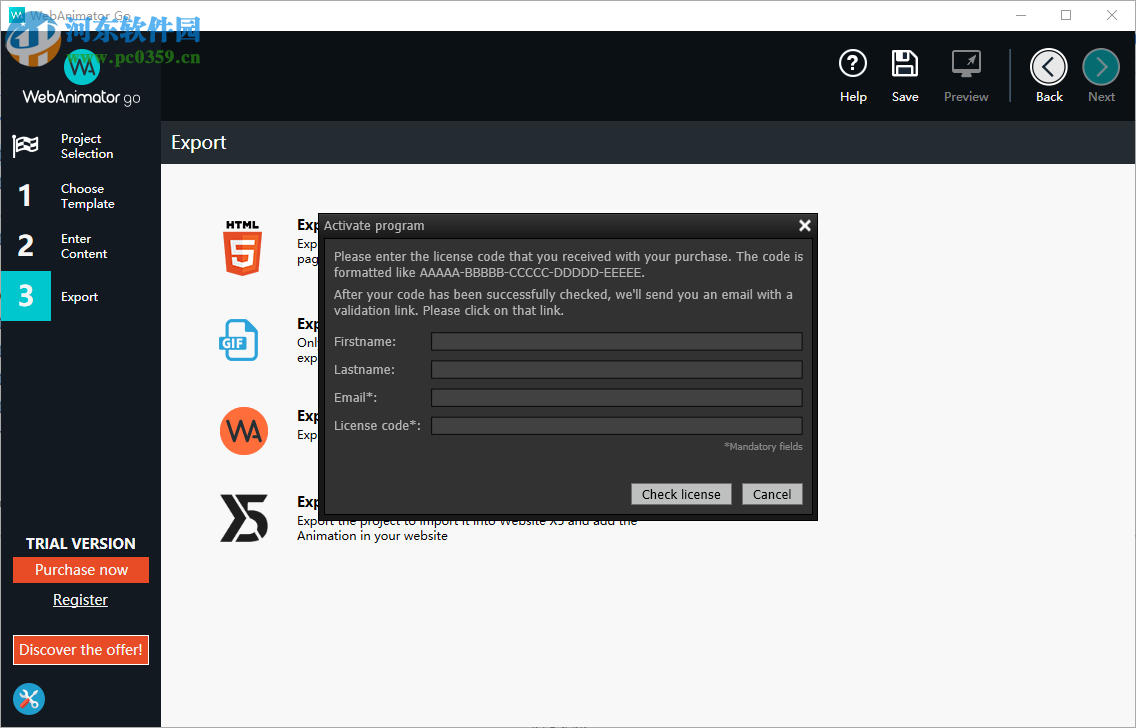Select step 3 Export
1136x728 pixels.
pos(80,297)
